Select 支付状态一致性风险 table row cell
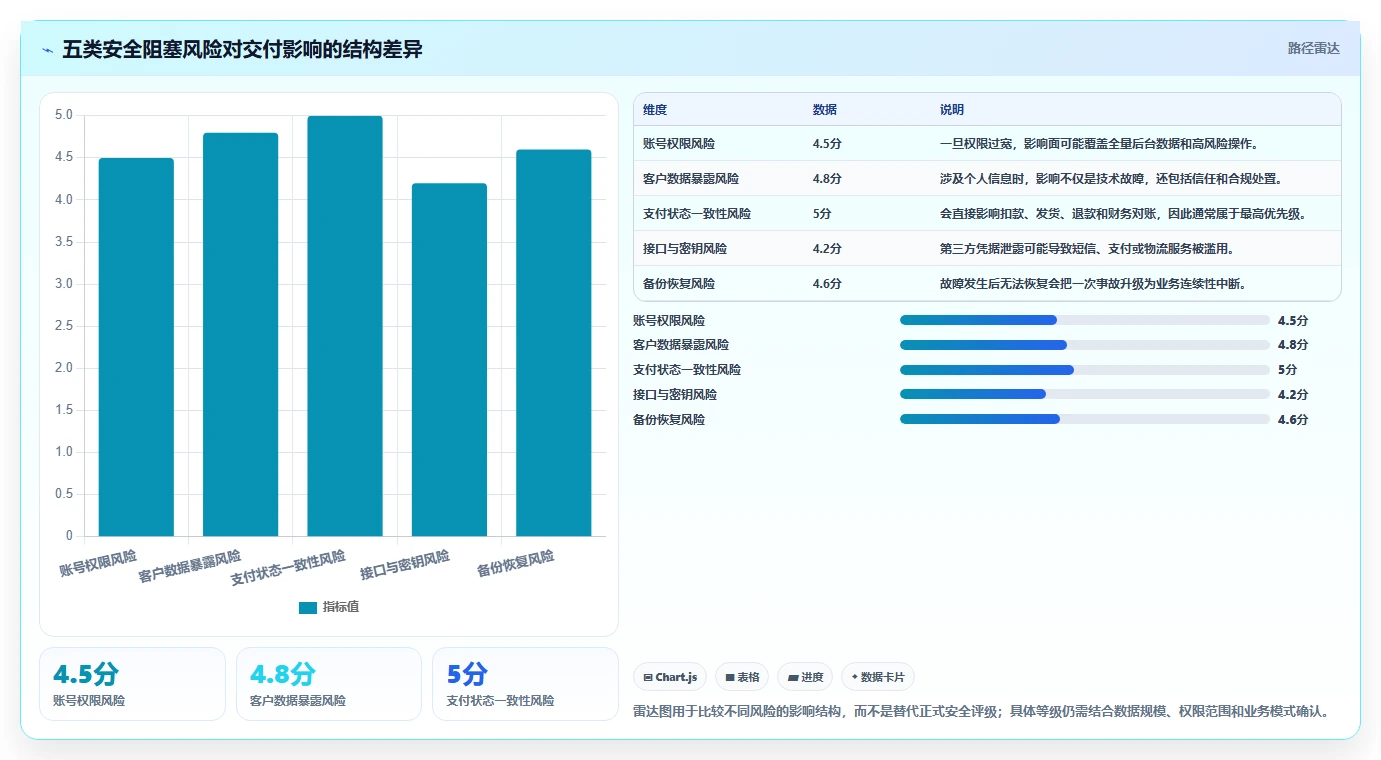This screenshot has height=760, width=1381. tap(697, 214)
